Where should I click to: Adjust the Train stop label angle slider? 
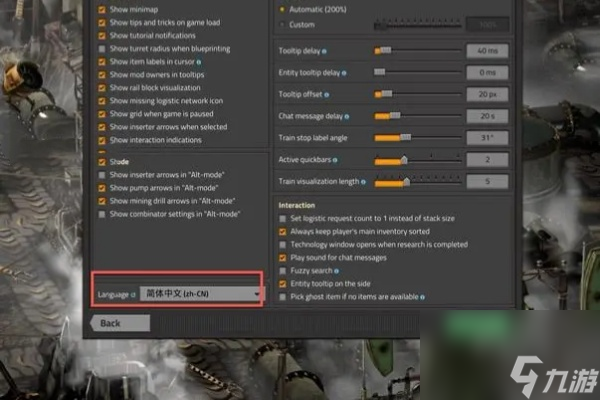tap(418, 137)
